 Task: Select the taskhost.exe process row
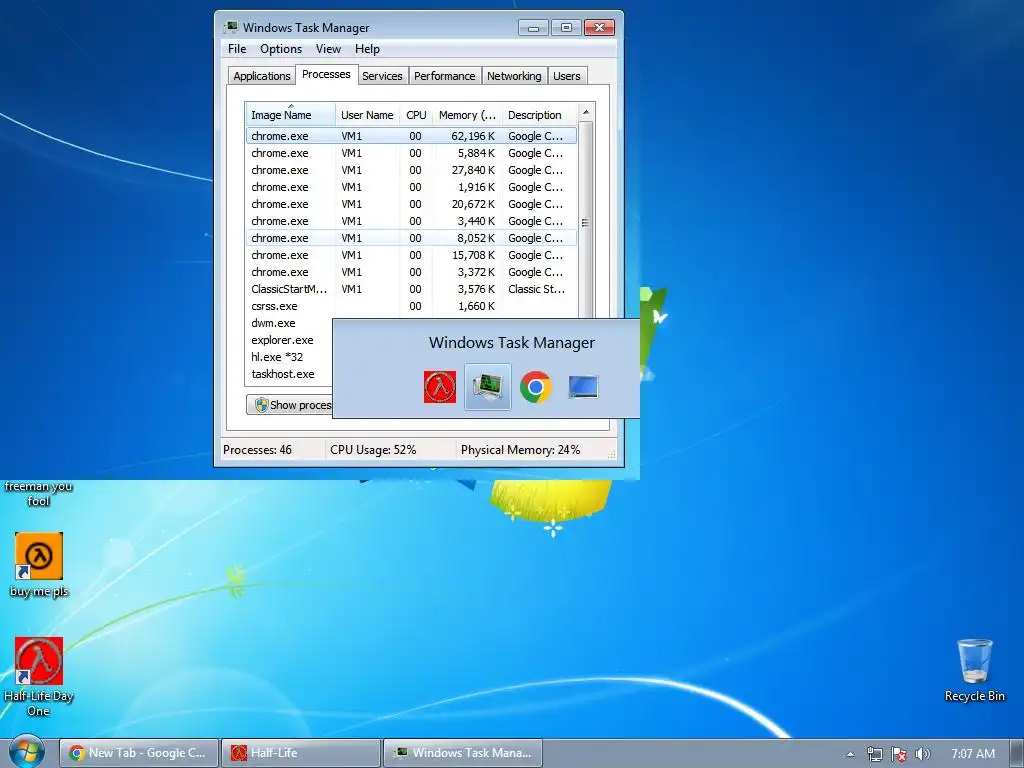tap(289, 374)
